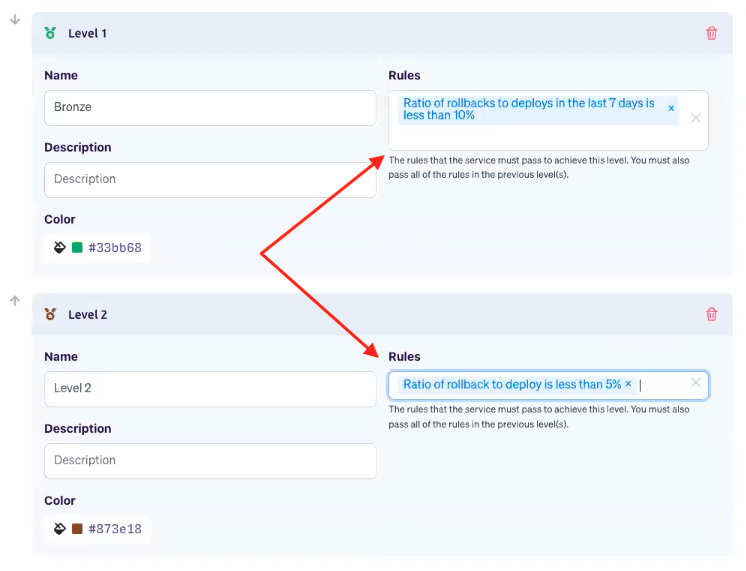Move Level 2 up with arrow

point(15,301)
